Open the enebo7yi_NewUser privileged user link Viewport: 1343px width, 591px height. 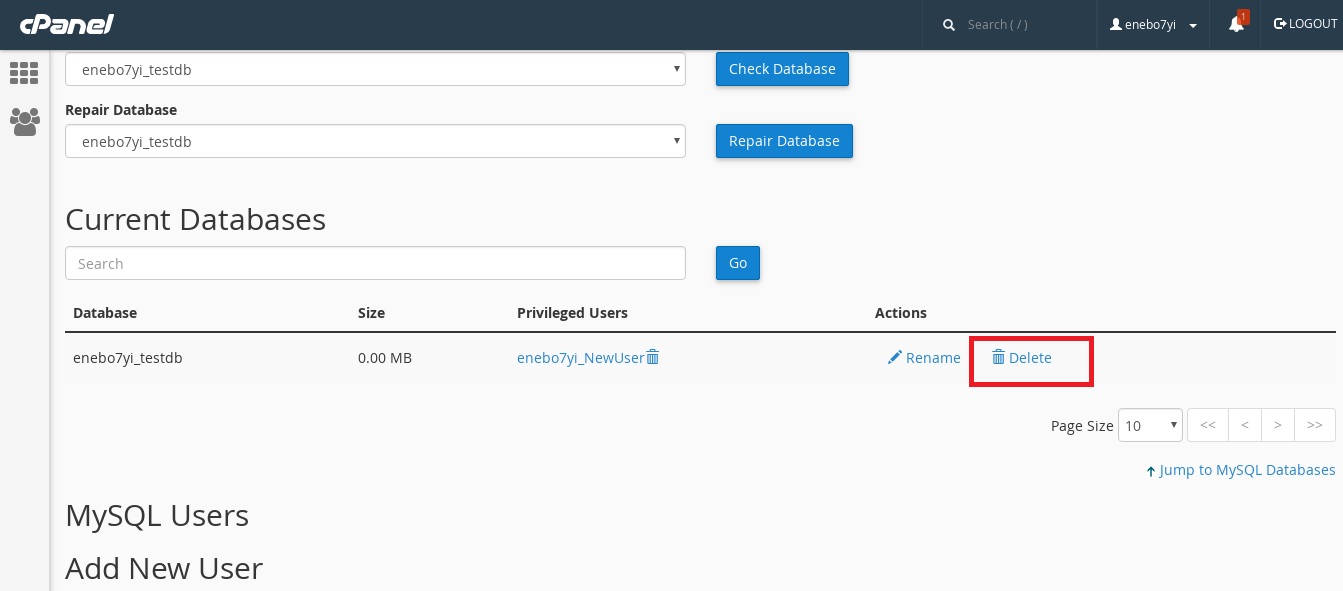point(580,357)
